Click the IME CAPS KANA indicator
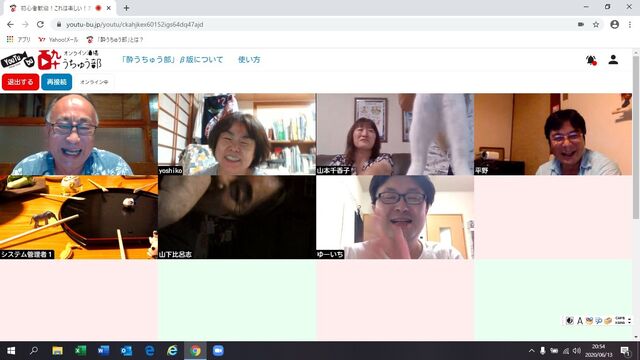Screen dimensions: 640x360 click(x=620, y=321)
